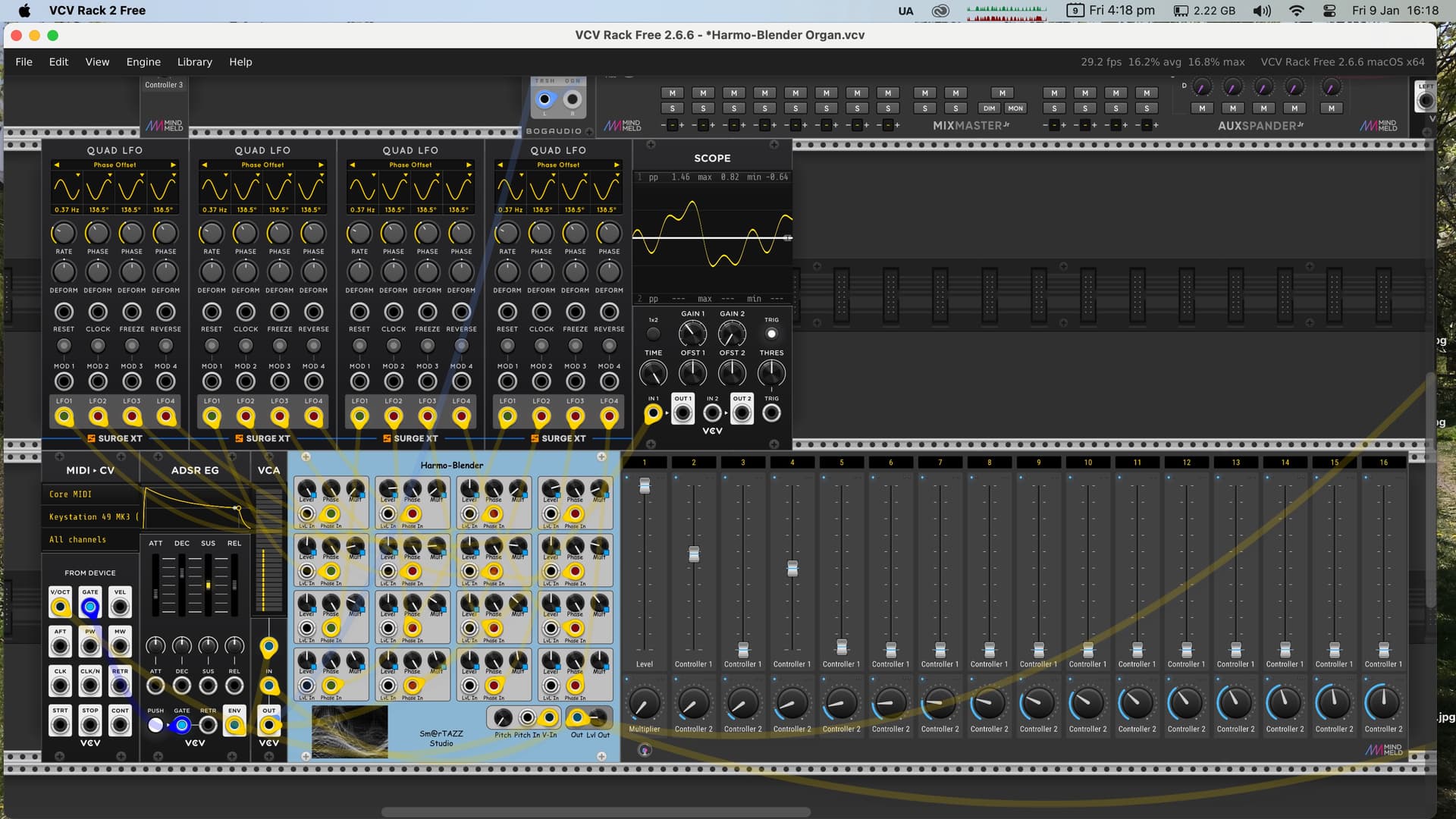Open the Keystation 49 MK3 device selector
This screenshot has width=1456, height=819.
pyautogui.click(x=91, y=517)
